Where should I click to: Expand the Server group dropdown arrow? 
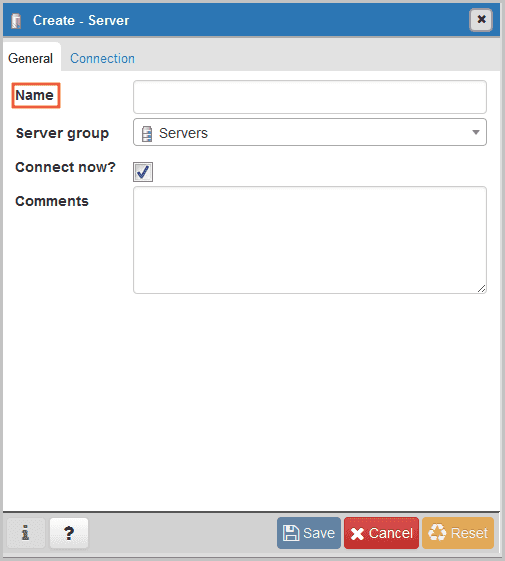click(x=476, y=132)
